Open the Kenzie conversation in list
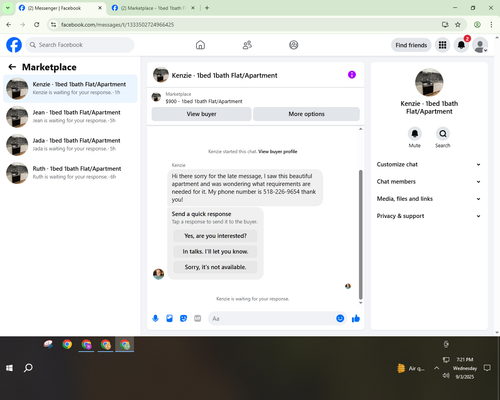Screen dimensions: 500x400 [x=70, y=89]
